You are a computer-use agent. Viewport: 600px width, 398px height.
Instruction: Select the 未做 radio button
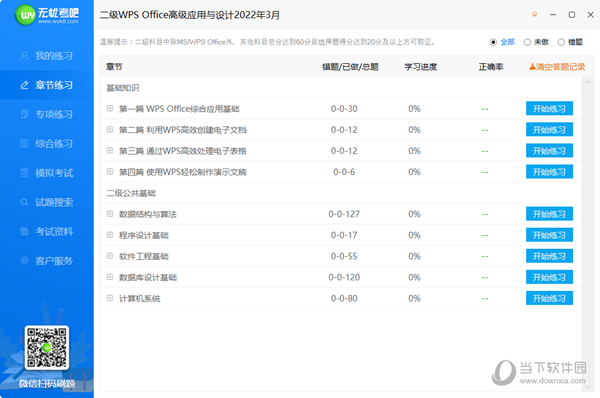527,42
